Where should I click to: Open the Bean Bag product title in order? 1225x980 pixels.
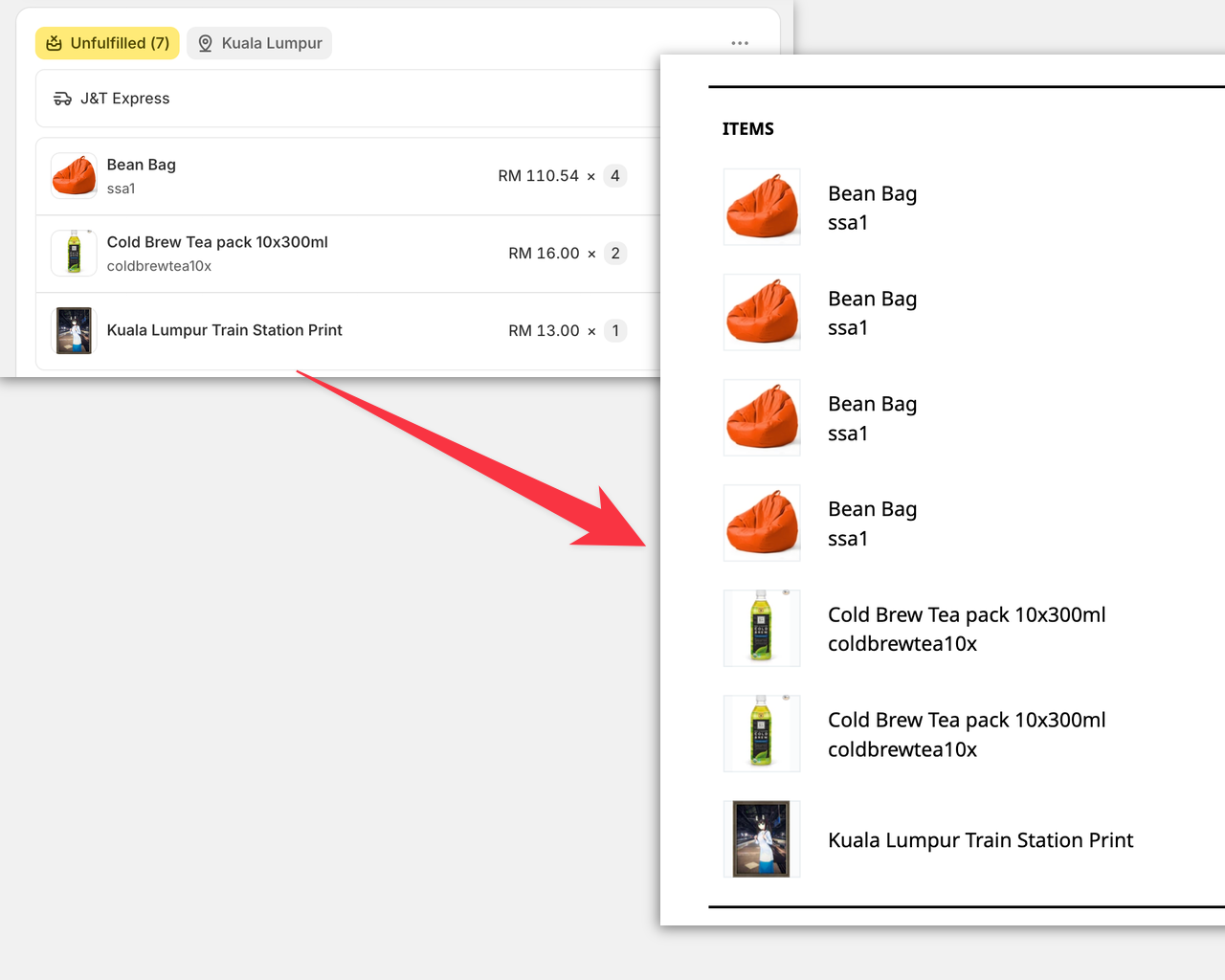[142, 165]
